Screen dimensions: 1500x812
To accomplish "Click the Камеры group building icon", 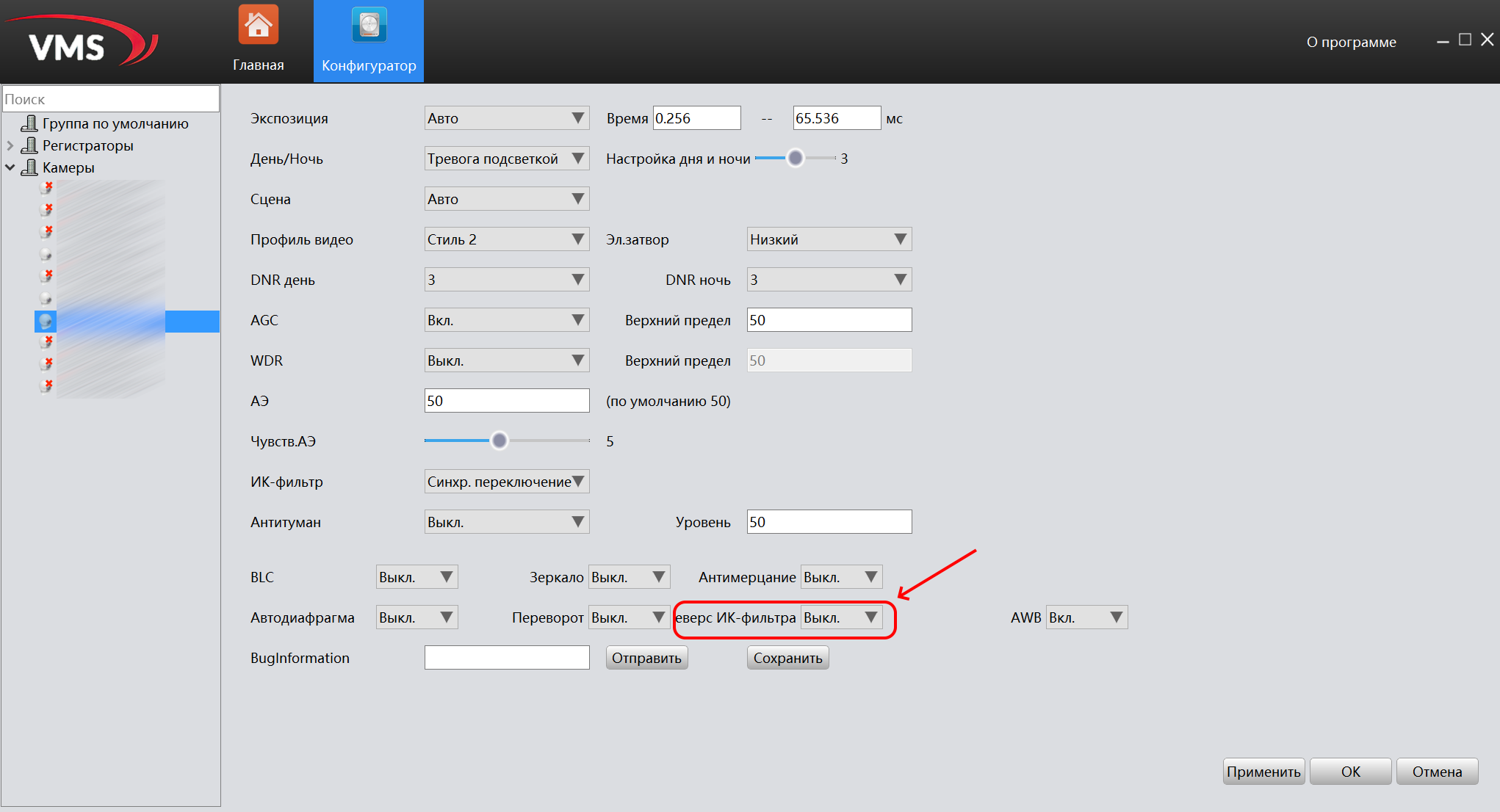I will point(29,167).
